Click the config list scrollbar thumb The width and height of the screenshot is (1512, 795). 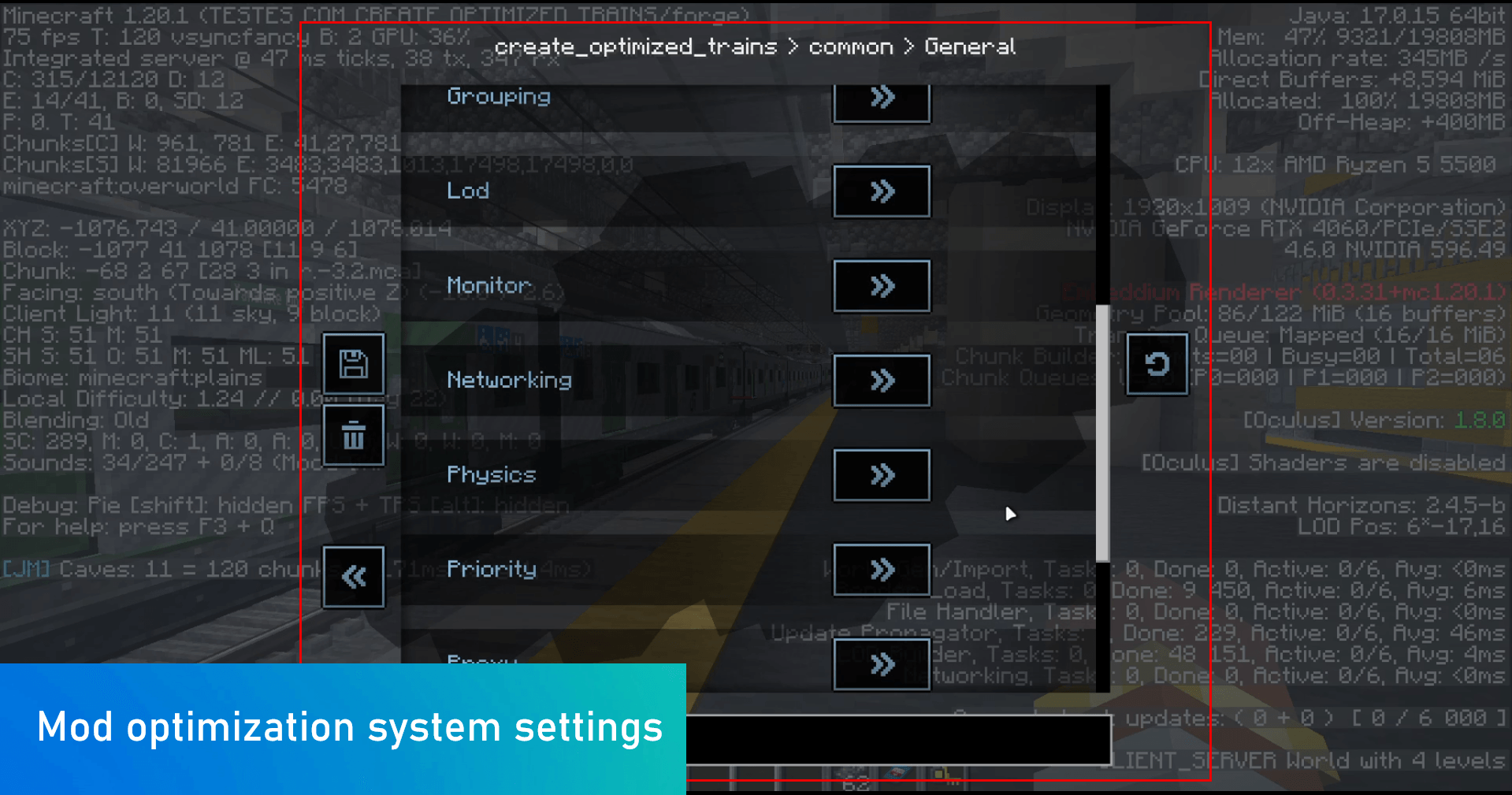tap(1103, 433)
